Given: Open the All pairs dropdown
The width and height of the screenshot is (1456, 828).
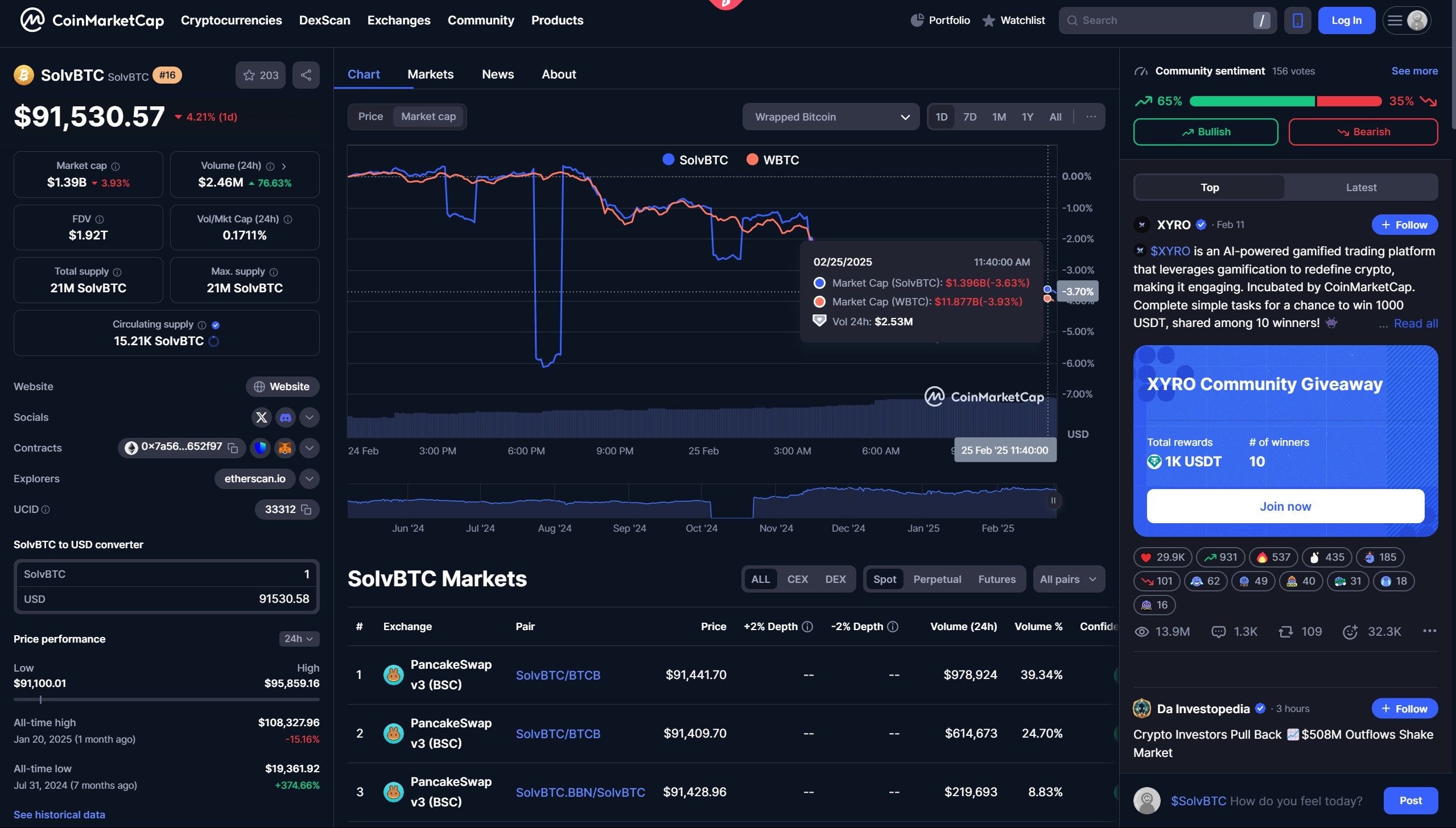Looking at the screenshot, I should tap(1068, 579).
